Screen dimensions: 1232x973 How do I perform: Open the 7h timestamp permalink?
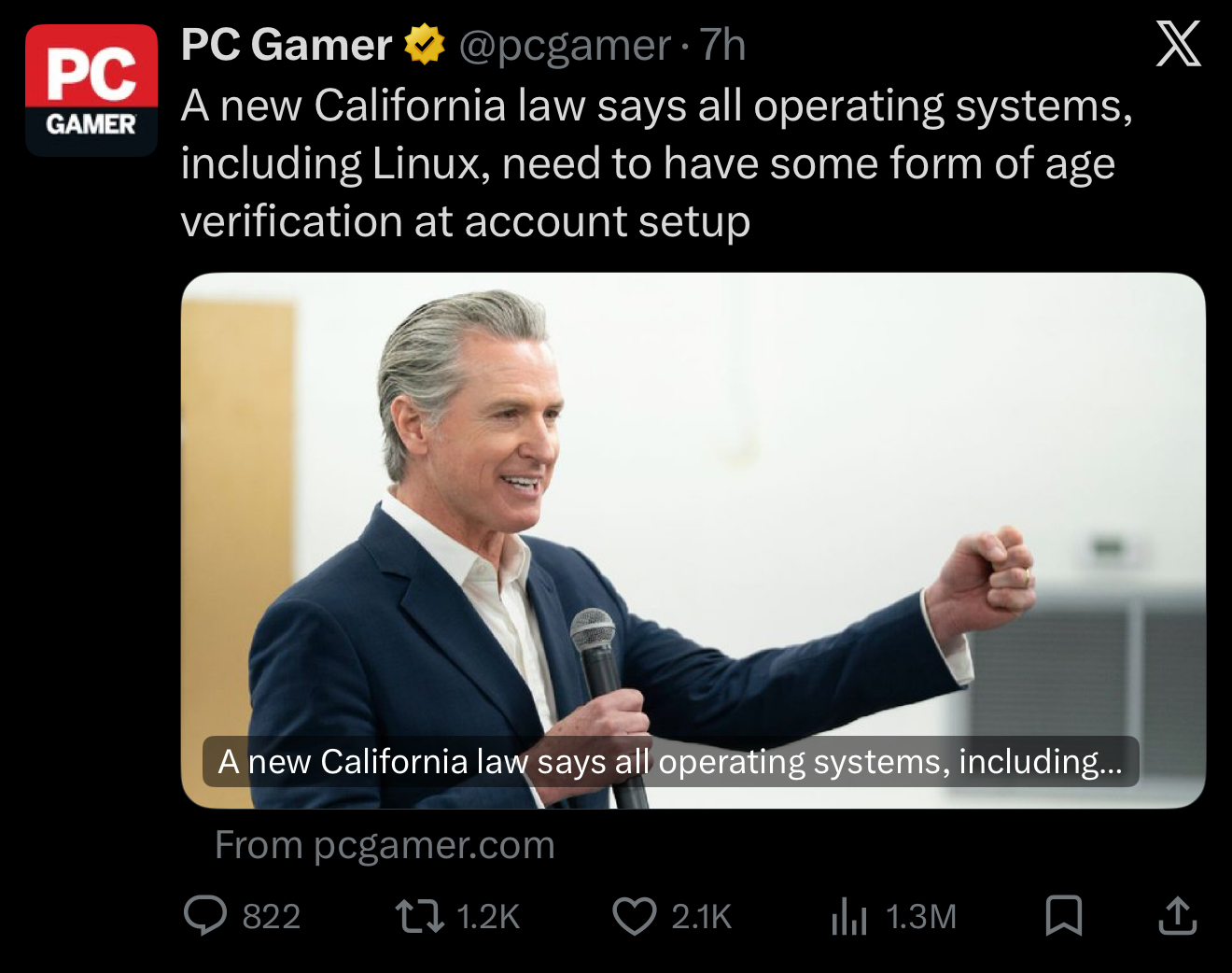[723, 45]
